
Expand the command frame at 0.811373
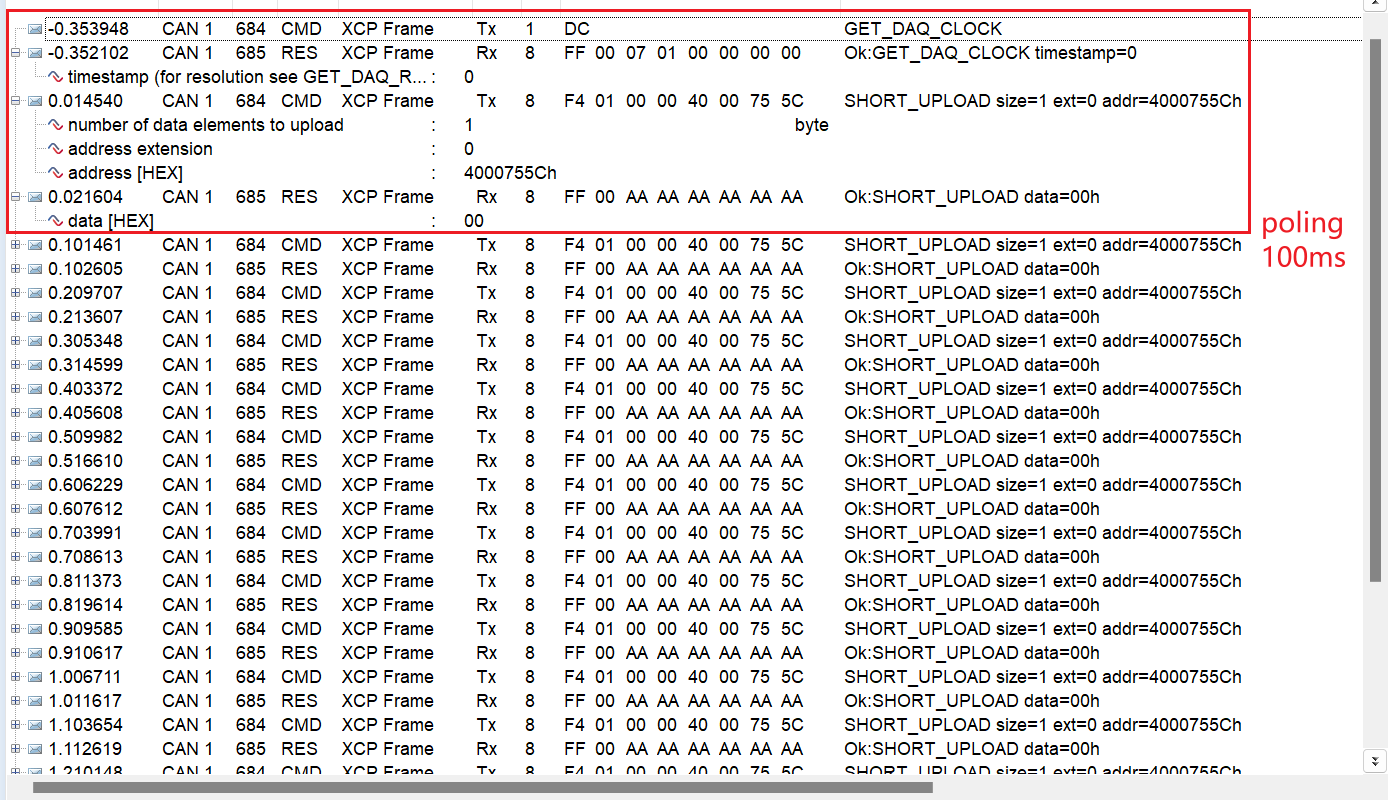15,581
